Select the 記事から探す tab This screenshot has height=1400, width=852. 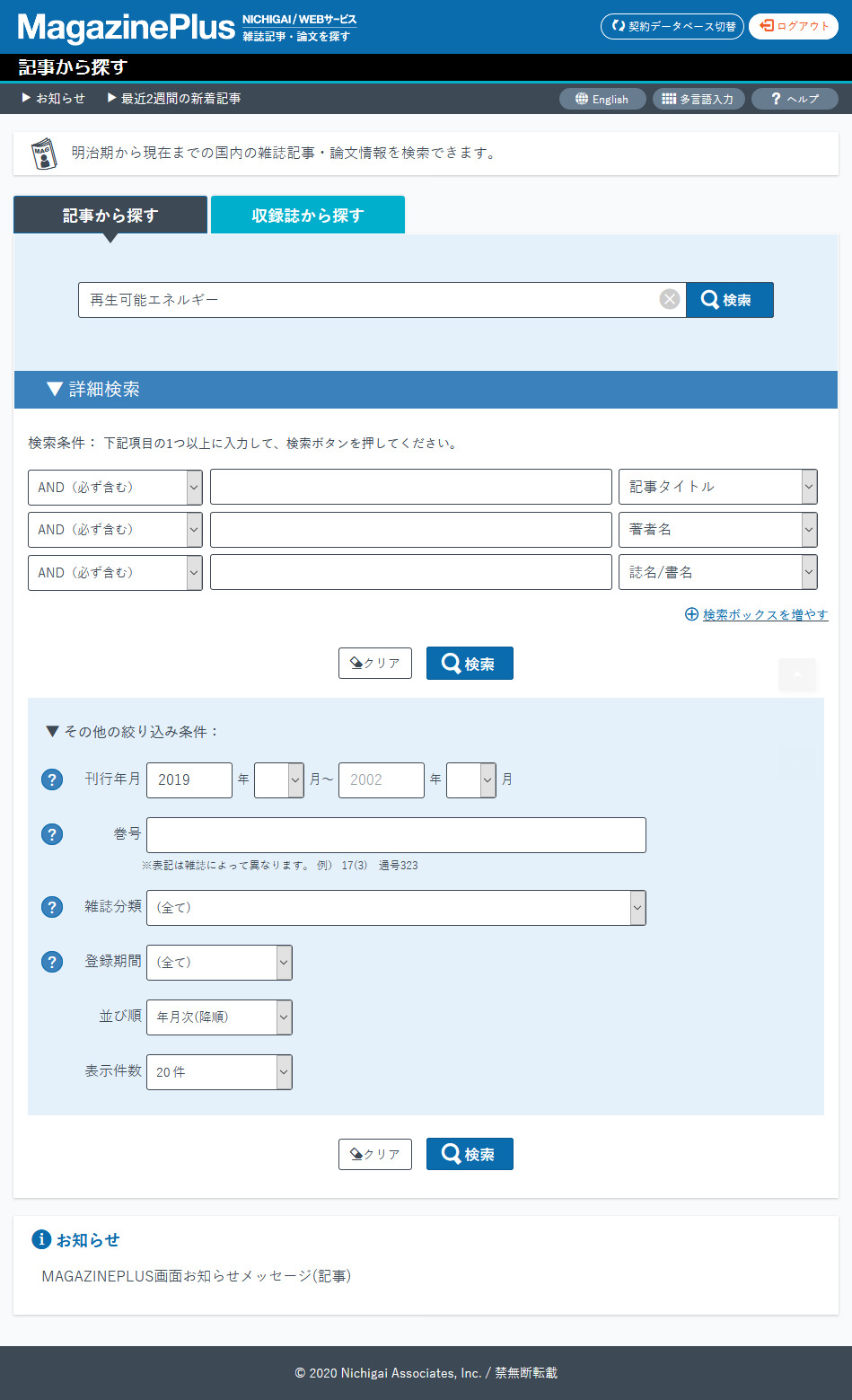(110, 216)
